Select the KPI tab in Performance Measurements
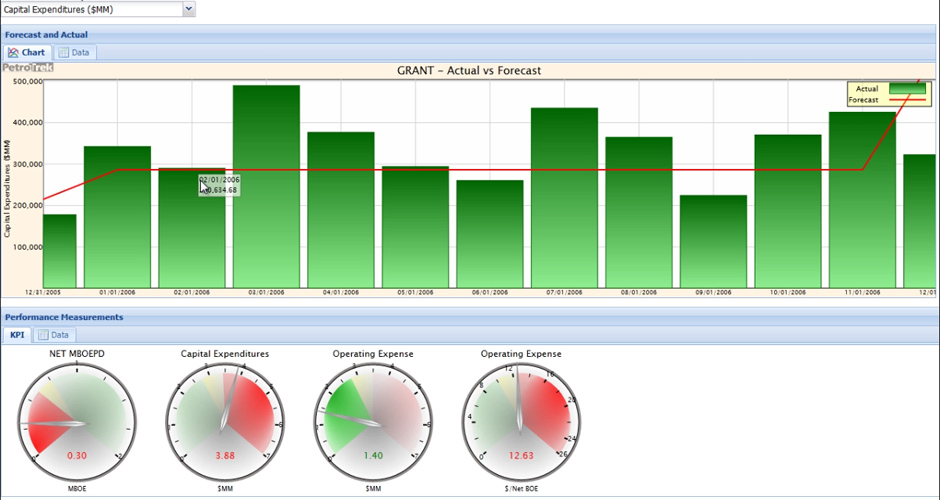The height and width of the screenshot is (500, 940). point(18,335)
